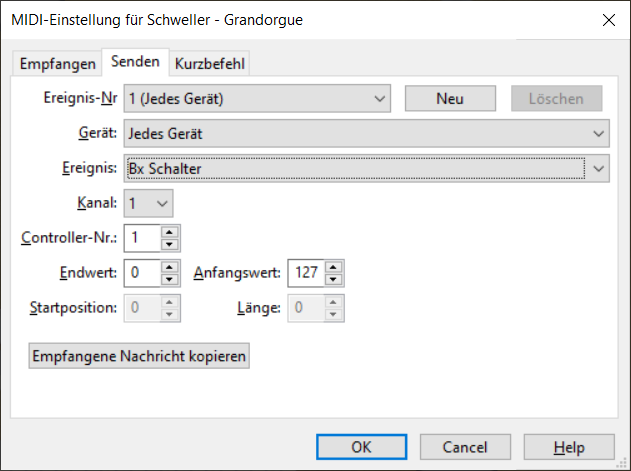The image size is (631, 471).
Task: Click the Neu button
Action: click(450, 98)
